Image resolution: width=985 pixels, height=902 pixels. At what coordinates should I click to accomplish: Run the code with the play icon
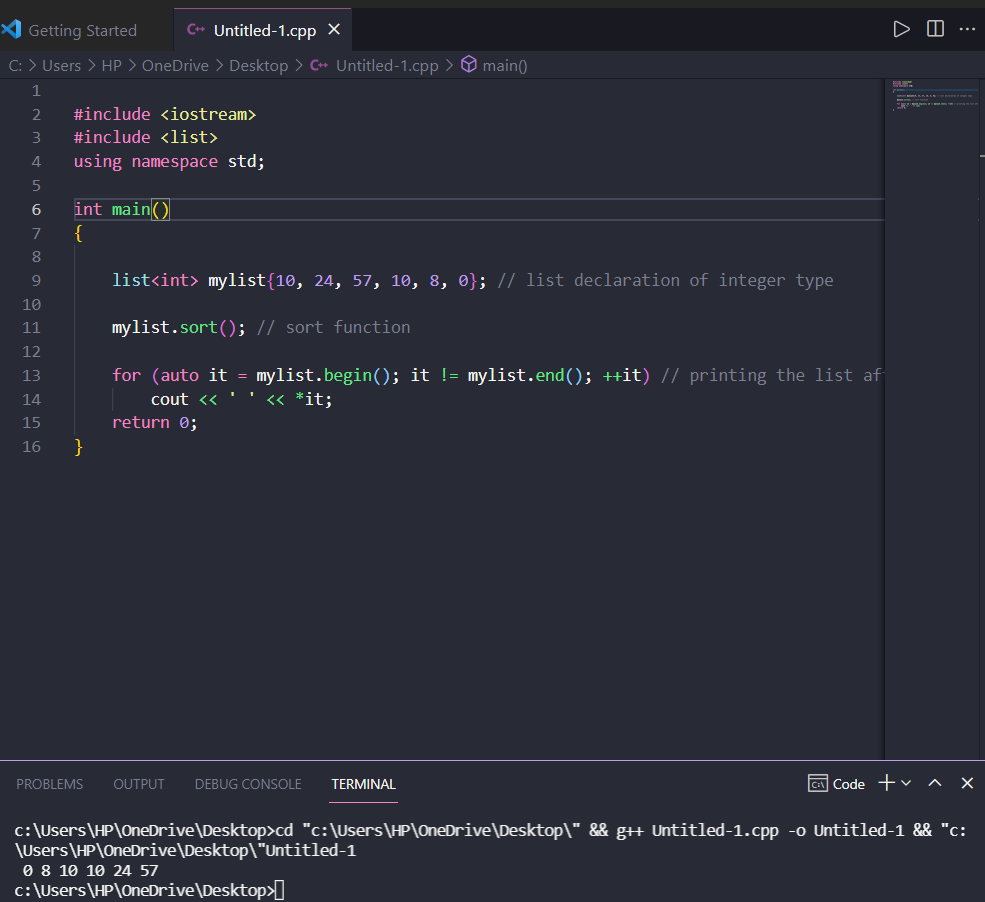901,30
